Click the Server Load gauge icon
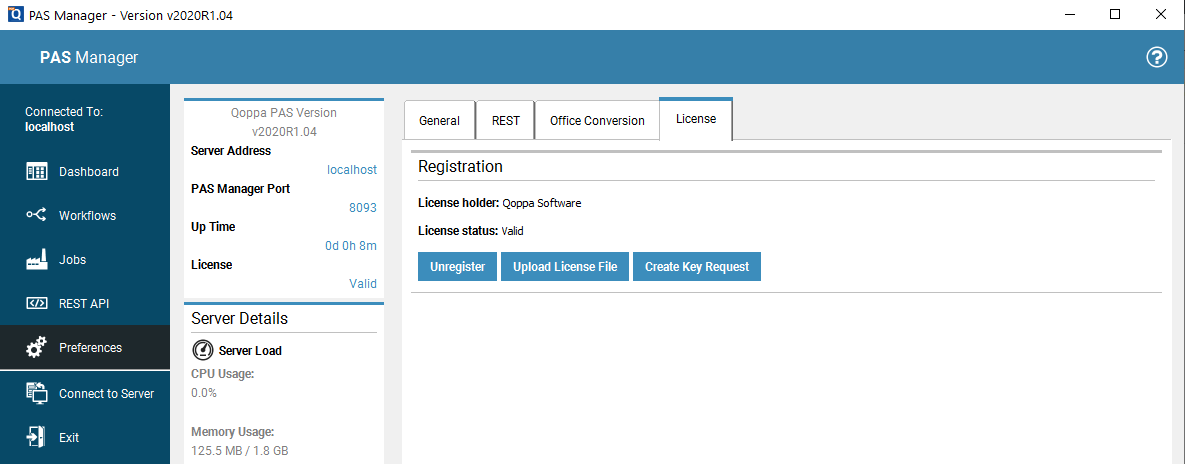Viewport: 1185px width, 464px height. pos(203,350)
